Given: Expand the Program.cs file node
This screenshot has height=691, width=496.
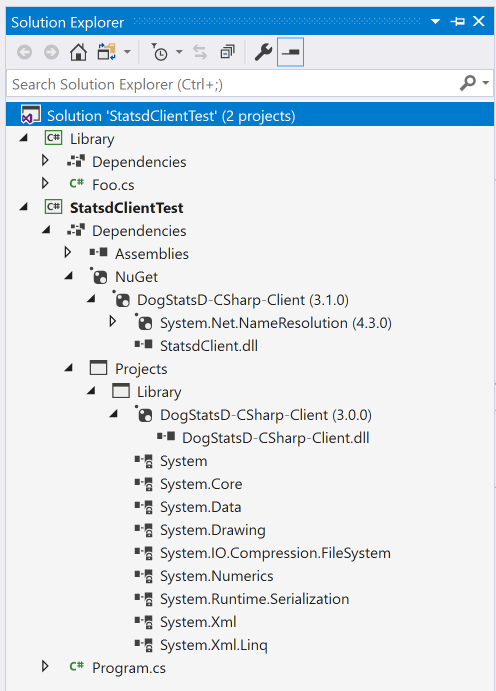Looking at the screenshot, I should coord(45,666).
